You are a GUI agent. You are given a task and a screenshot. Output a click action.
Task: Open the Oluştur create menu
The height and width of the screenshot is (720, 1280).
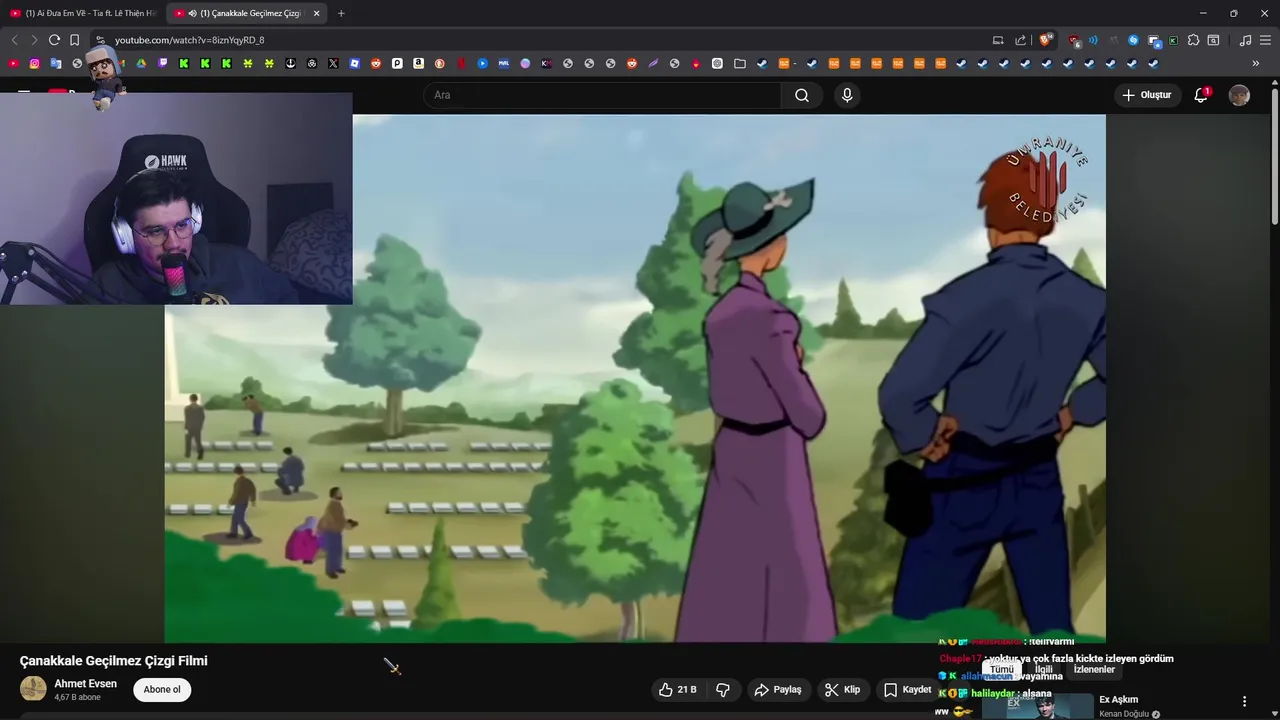1146,95
